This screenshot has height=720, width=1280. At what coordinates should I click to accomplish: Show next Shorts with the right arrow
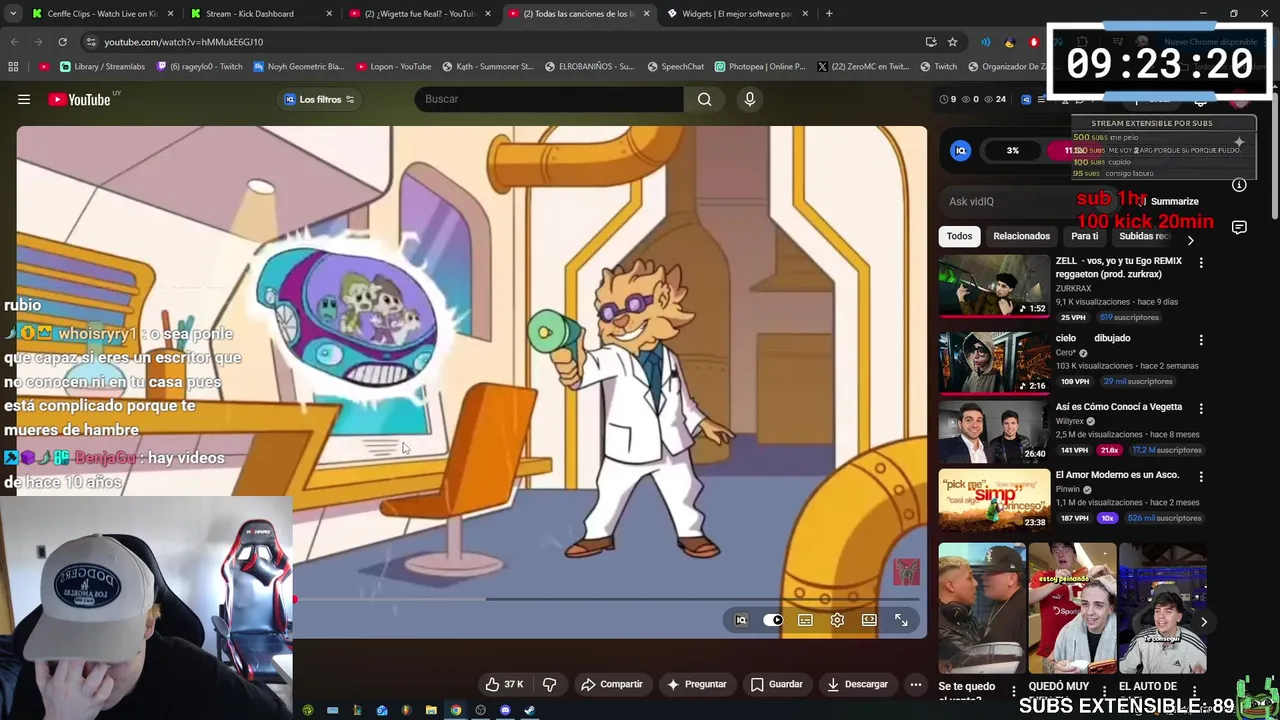tap(1204, 622)
